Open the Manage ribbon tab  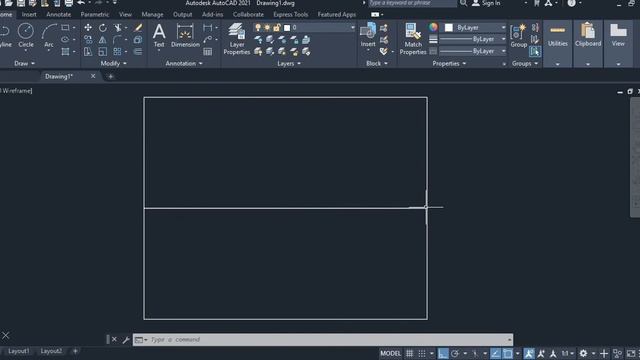[x=152, y=14]
